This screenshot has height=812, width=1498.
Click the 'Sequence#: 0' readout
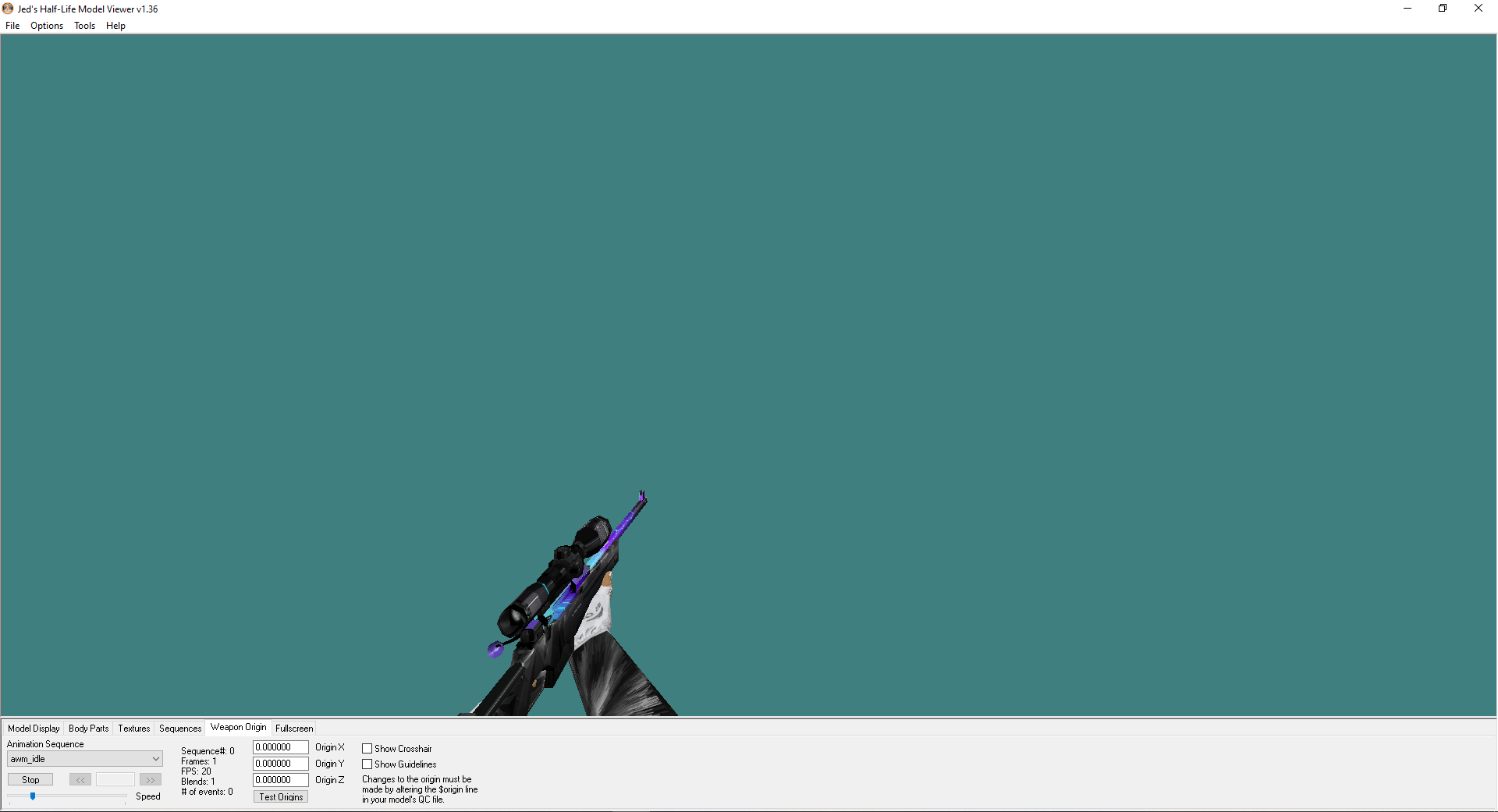click(208, 751)
